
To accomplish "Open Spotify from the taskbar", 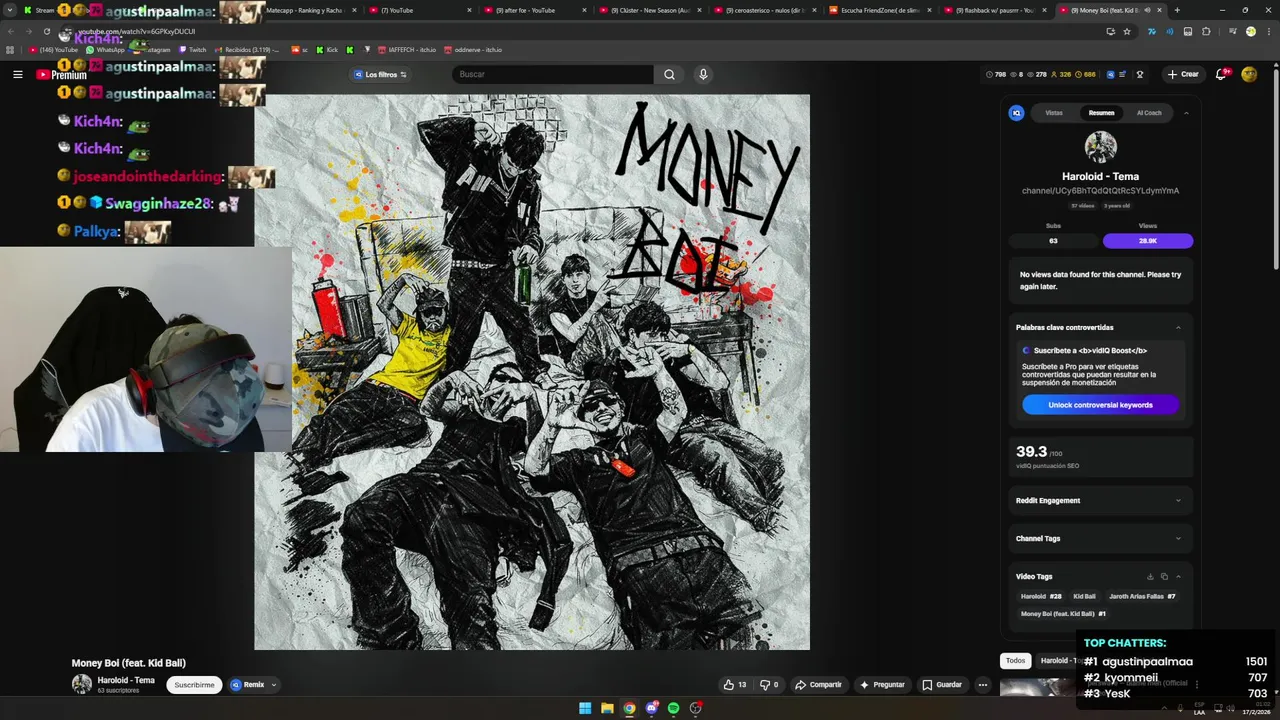I will (673, 708).
